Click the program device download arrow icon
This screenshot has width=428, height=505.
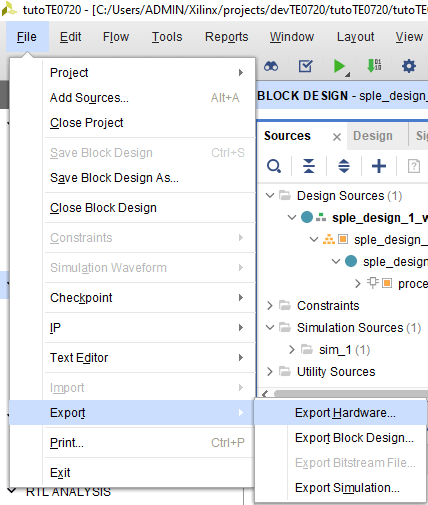point(374,66)
